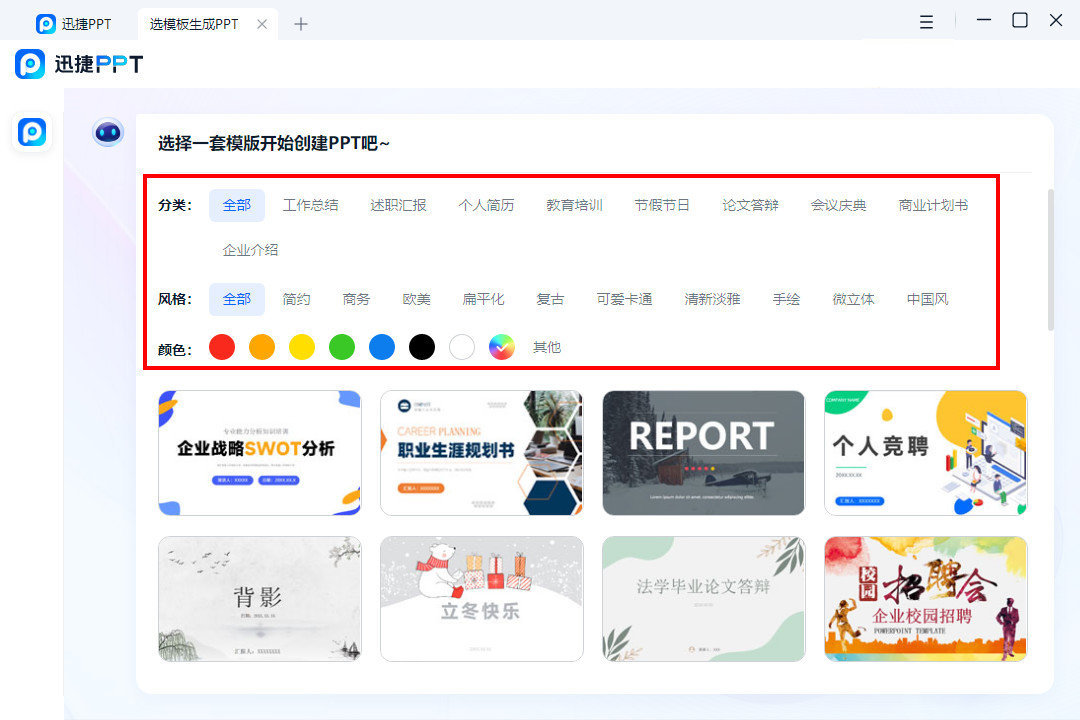Filter templates by 企业介绍
Viewport: 1080px width, 720px height.
click(250, 250)
